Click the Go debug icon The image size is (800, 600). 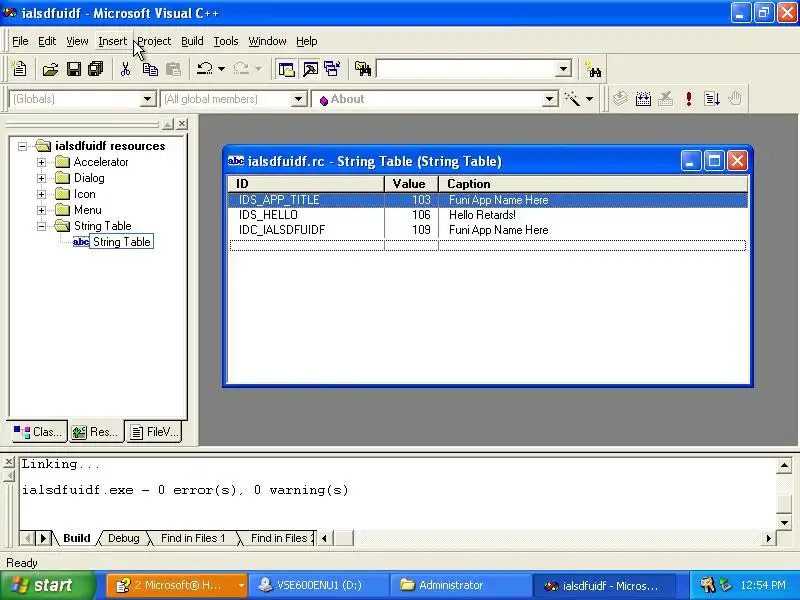(712, 98)
